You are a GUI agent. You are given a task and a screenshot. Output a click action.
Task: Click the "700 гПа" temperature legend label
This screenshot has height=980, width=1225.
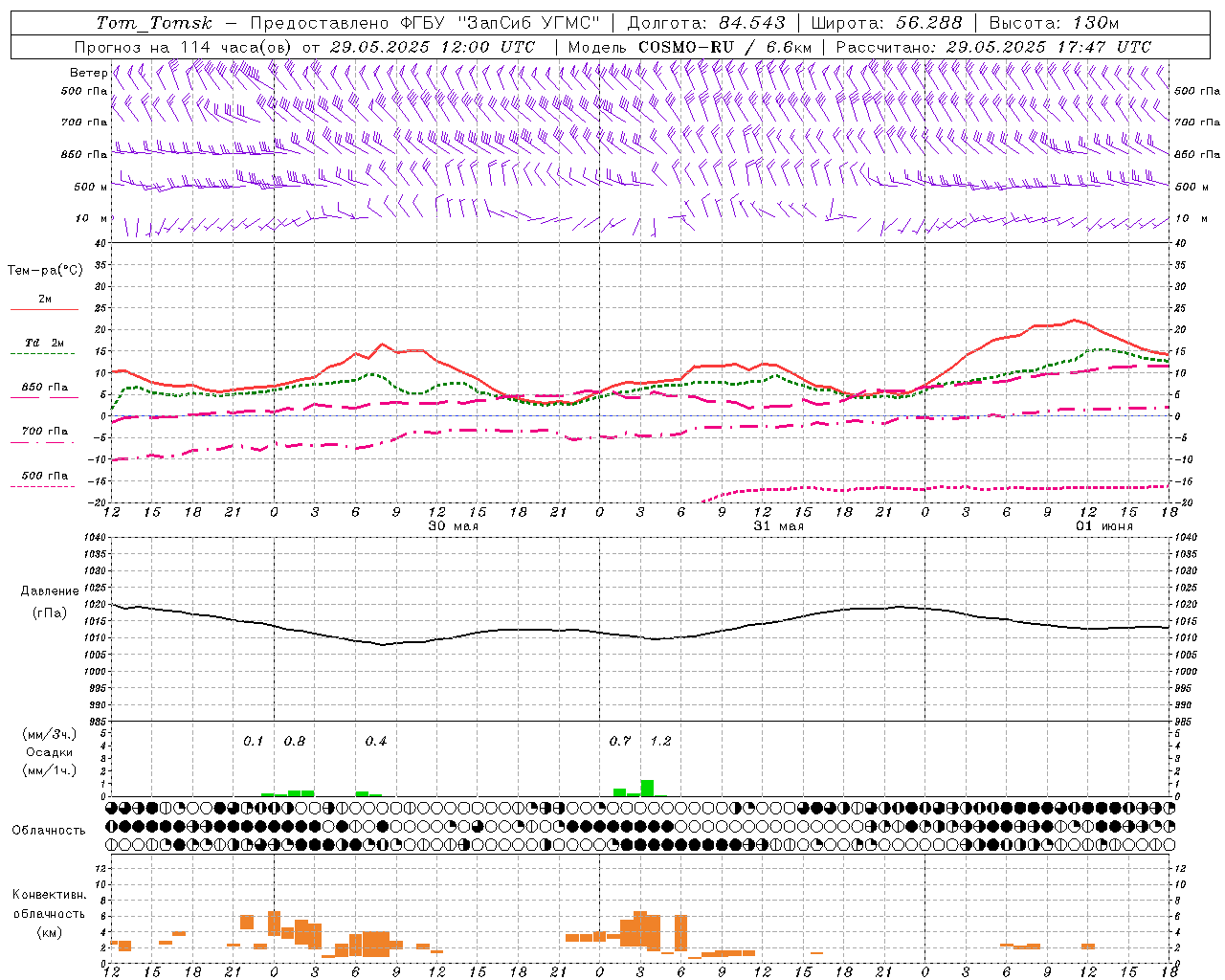[44, 432]
